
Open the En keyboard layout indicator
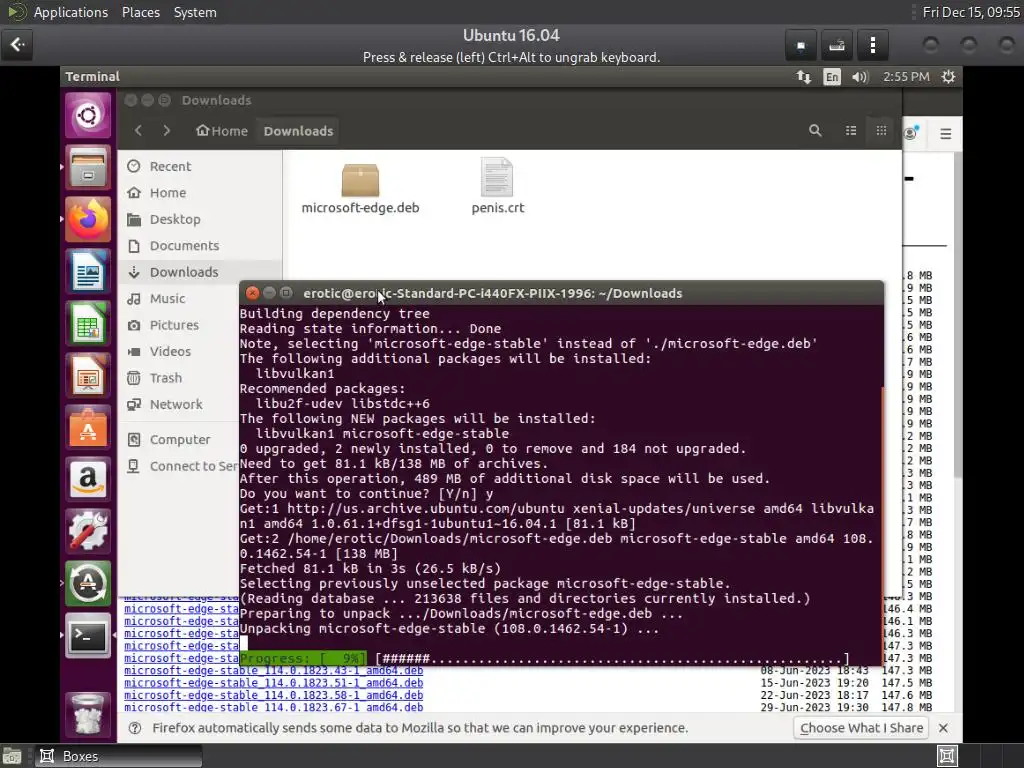(x=831, y=77)
